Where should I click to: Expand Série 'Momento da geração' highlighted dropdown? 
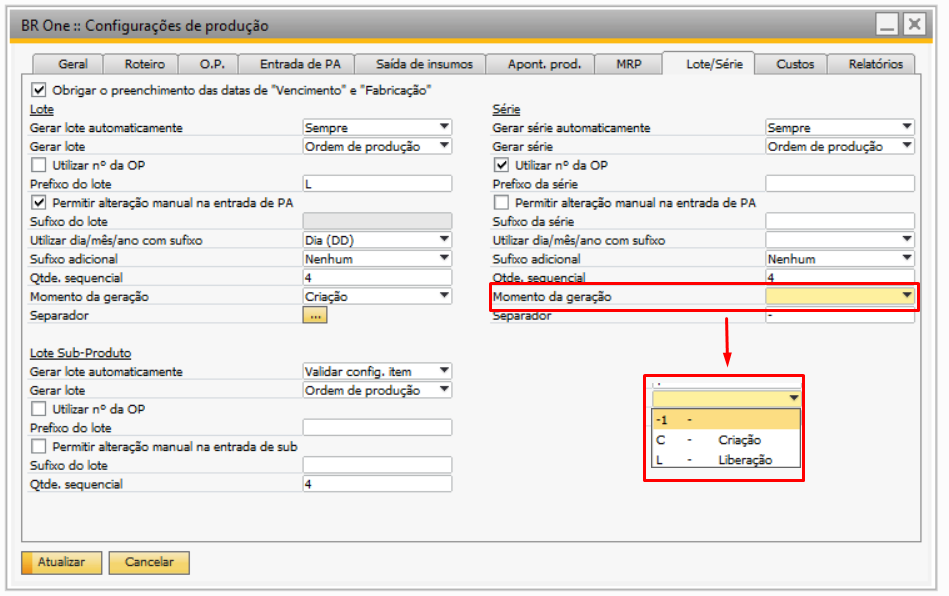pos(906,296)
